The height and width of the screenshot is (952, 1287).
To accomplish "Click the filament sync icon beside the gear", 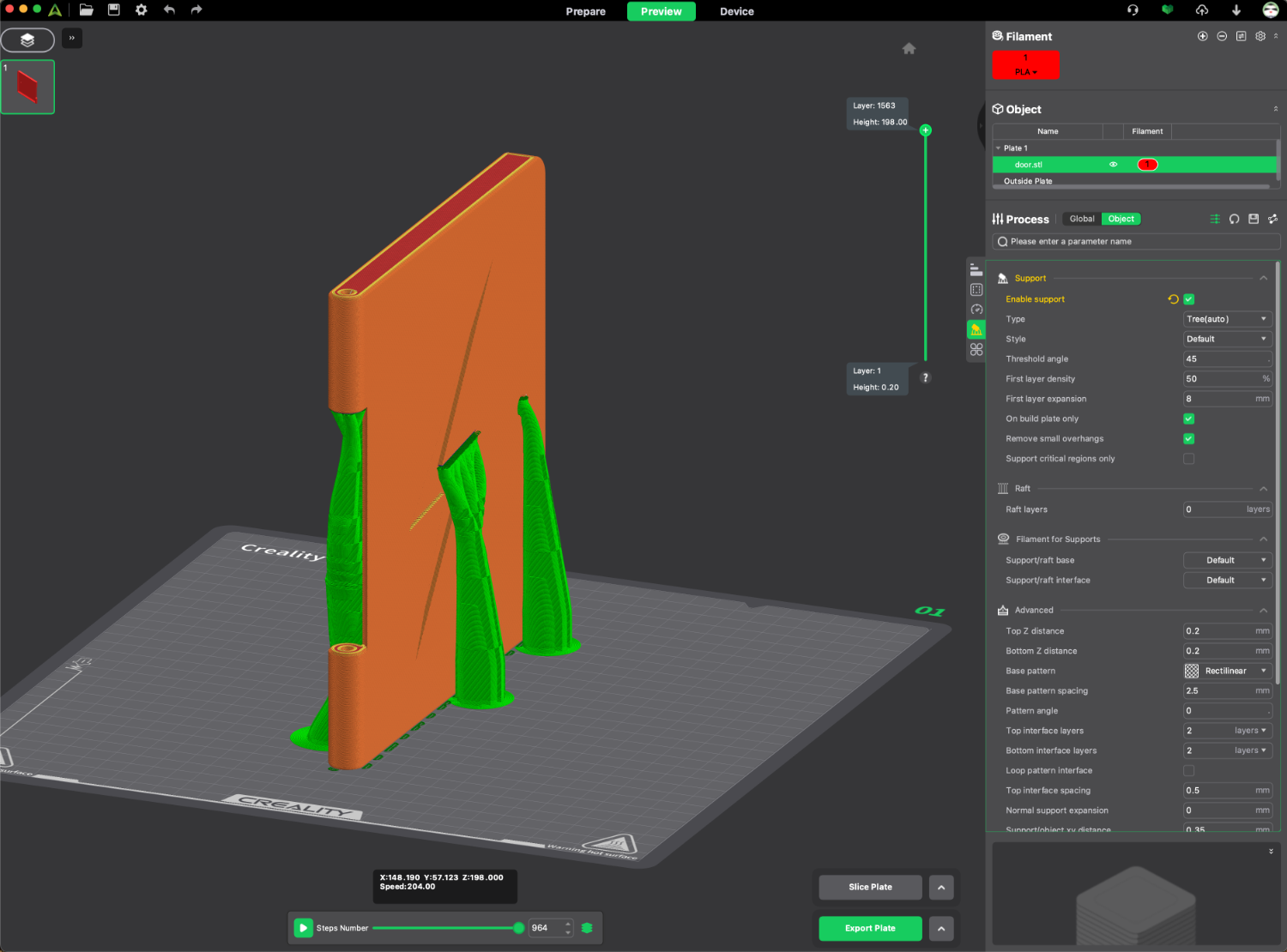I will coord(1241,36).
